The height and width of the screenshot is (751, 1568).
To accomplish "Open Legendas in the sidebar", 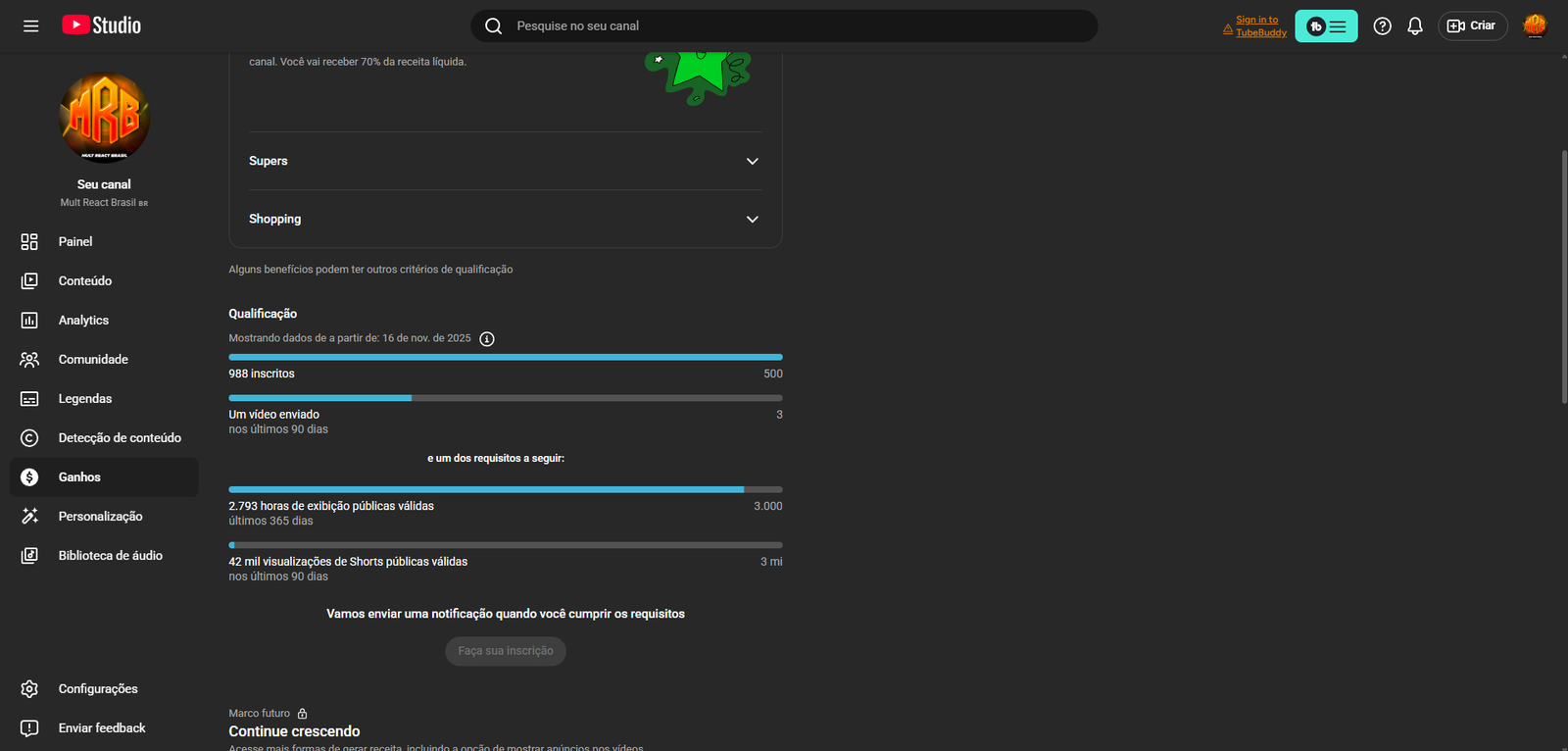I will pyautogui.click(x=104, y=399).
